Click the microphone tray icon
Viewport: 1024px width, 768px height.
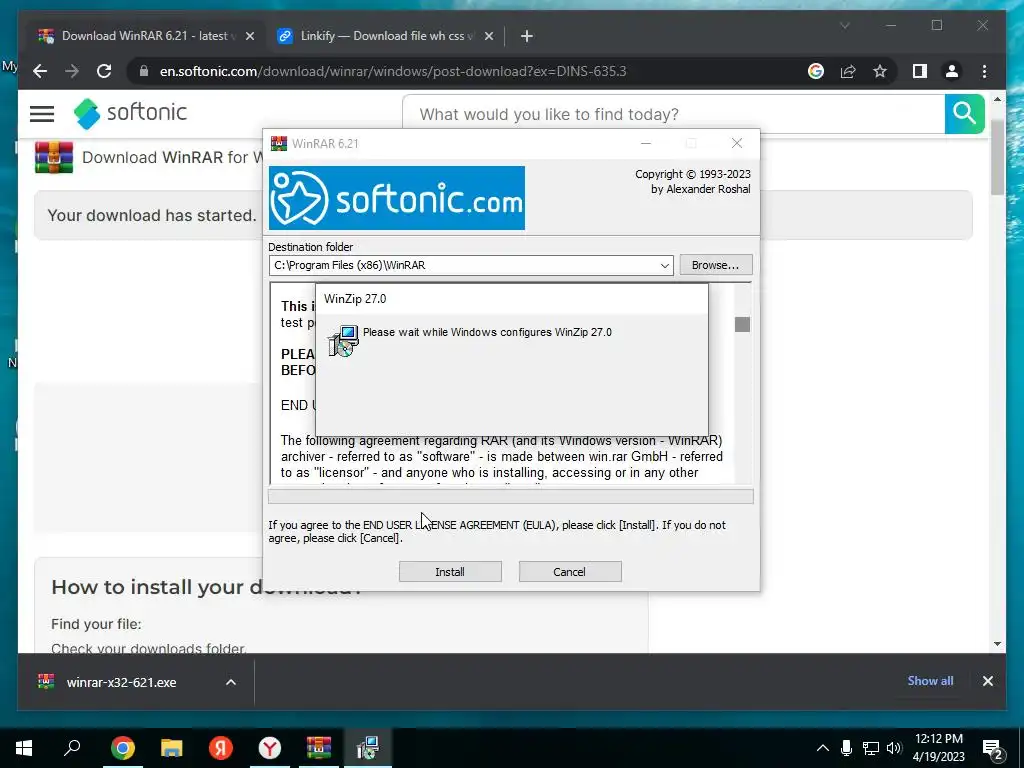click(x=846, y=748)
